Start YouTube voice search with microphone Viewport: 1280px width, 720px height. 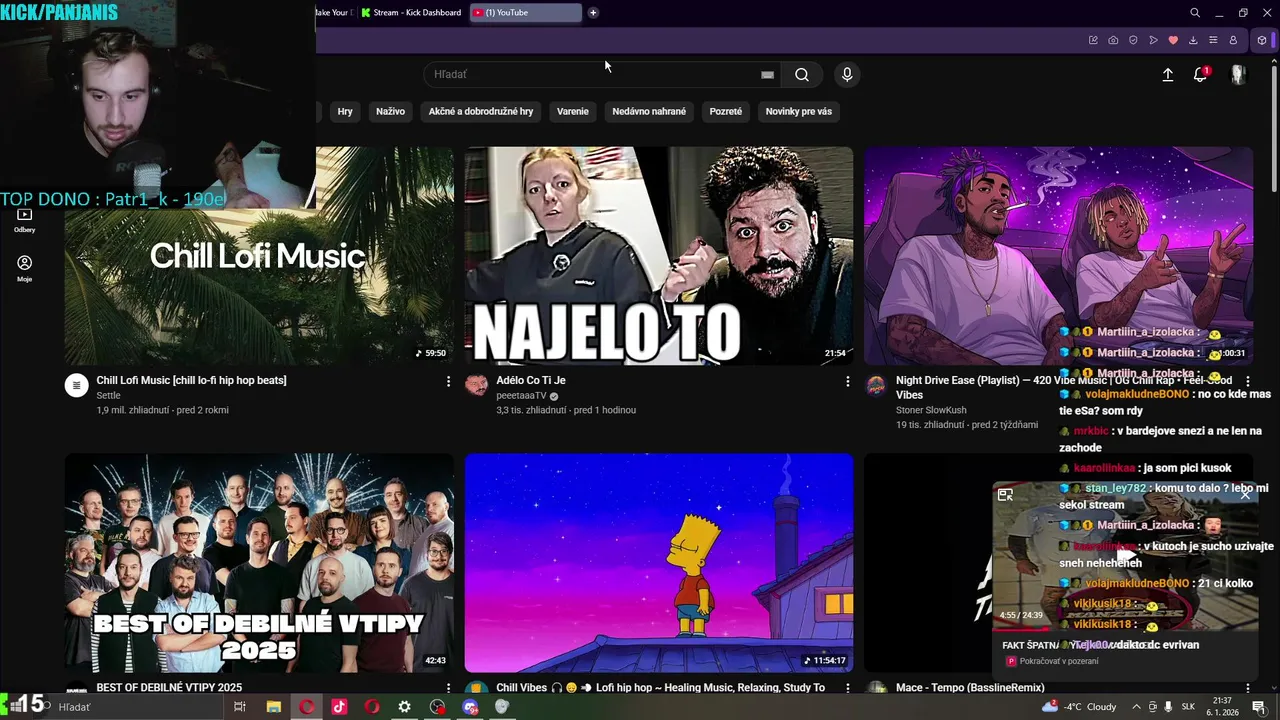(x=847, y=74)
